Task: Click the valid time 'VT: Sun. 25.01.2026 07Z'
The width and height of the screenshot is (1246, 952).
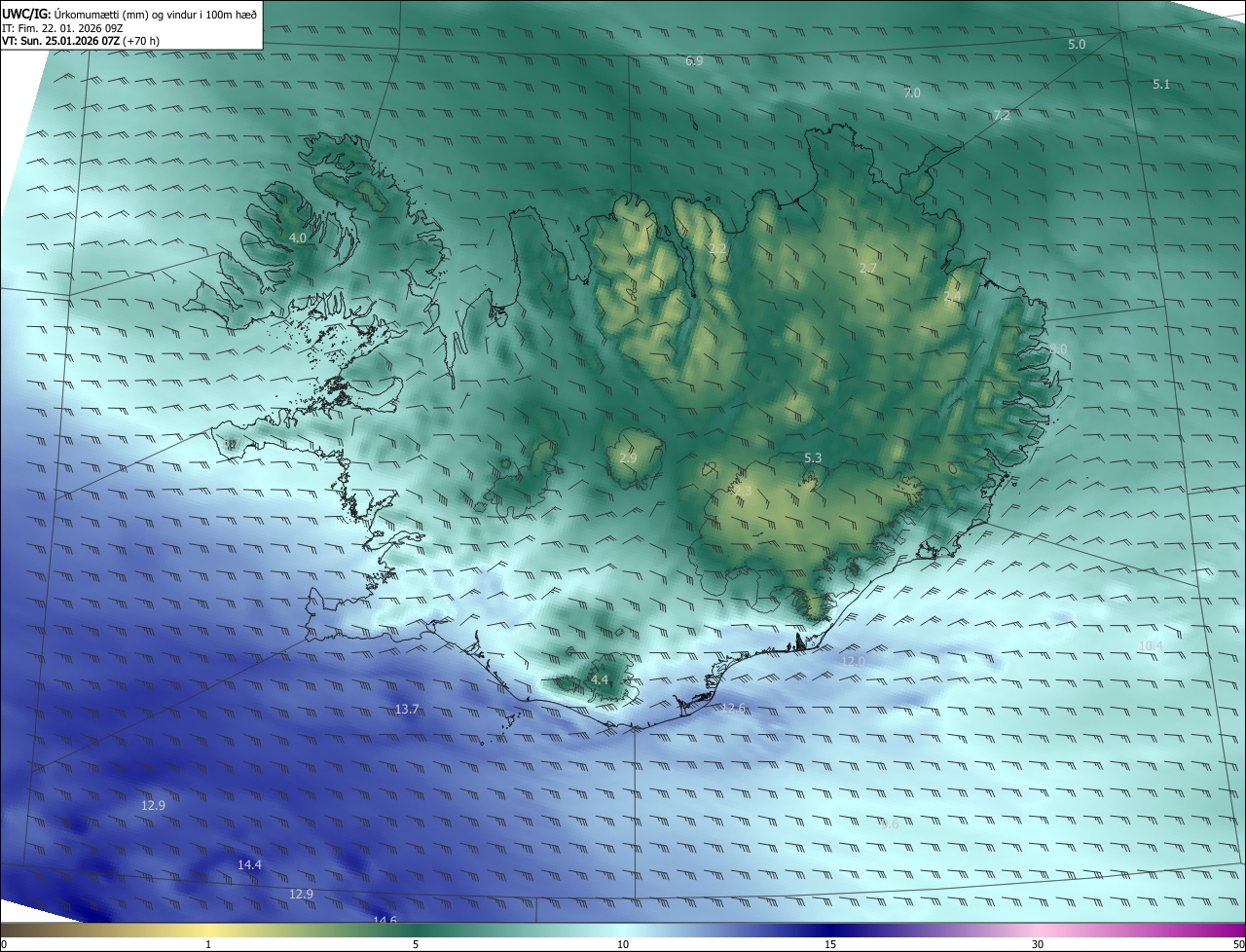Action: pos(61,41)
